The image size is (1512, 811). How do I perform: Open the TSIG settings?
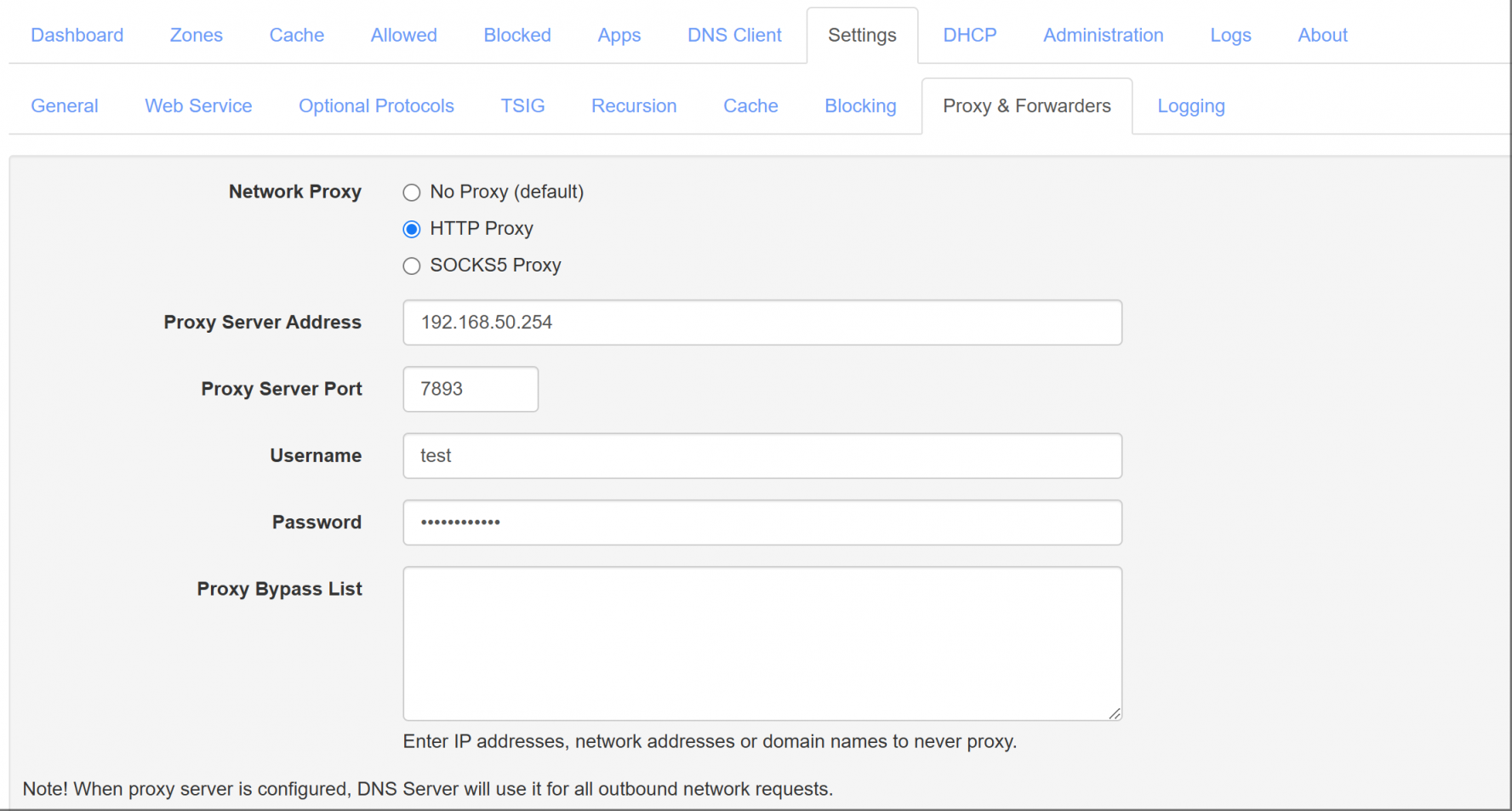pyautogui.click(x=522, y=106)
